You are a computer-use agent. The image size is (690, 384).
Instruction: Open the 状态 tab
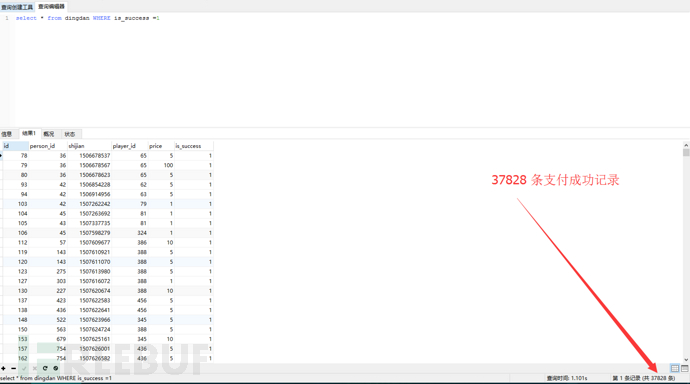pos(70,134)
